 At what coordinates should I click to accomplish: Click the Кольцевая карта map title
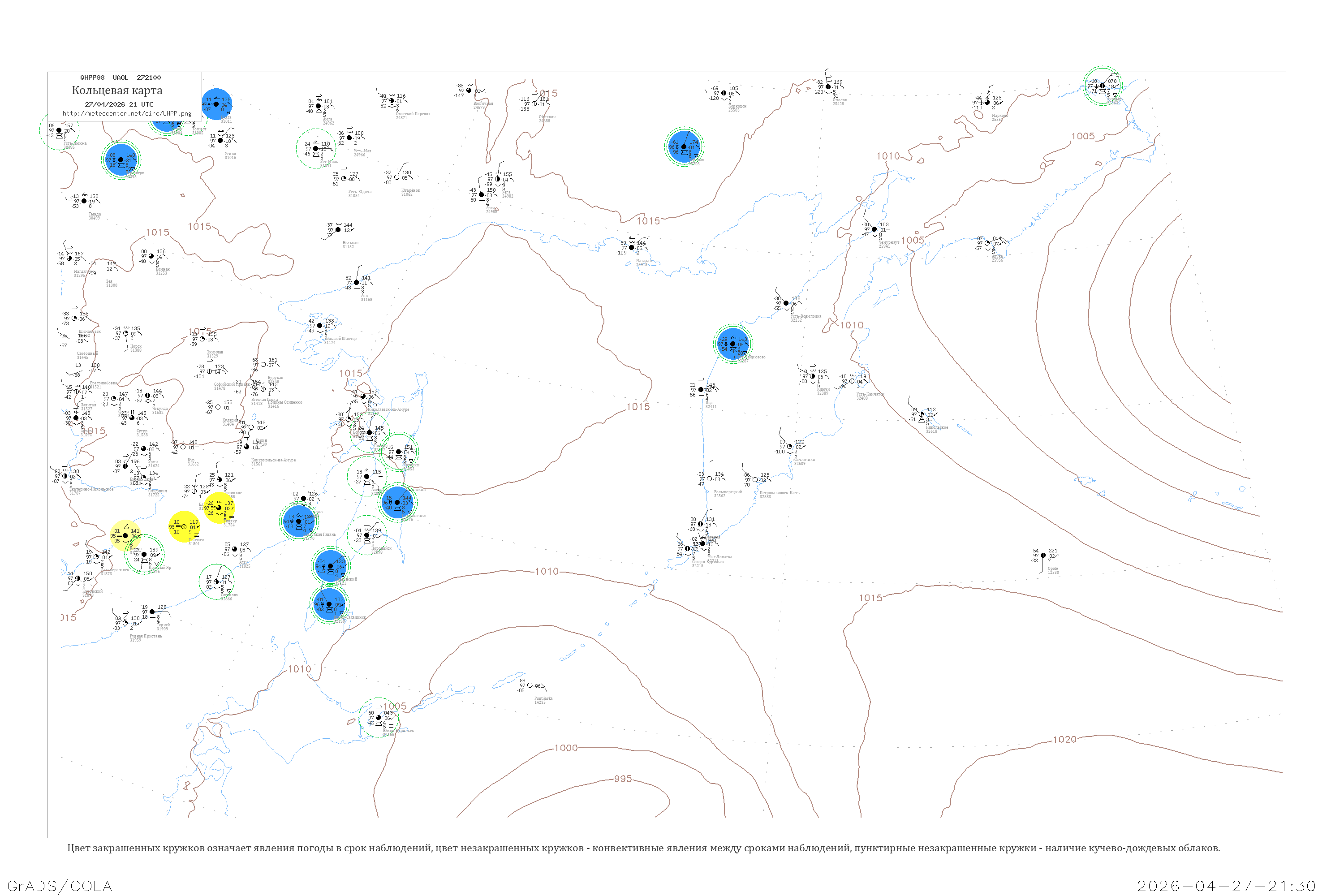point(117,90)
